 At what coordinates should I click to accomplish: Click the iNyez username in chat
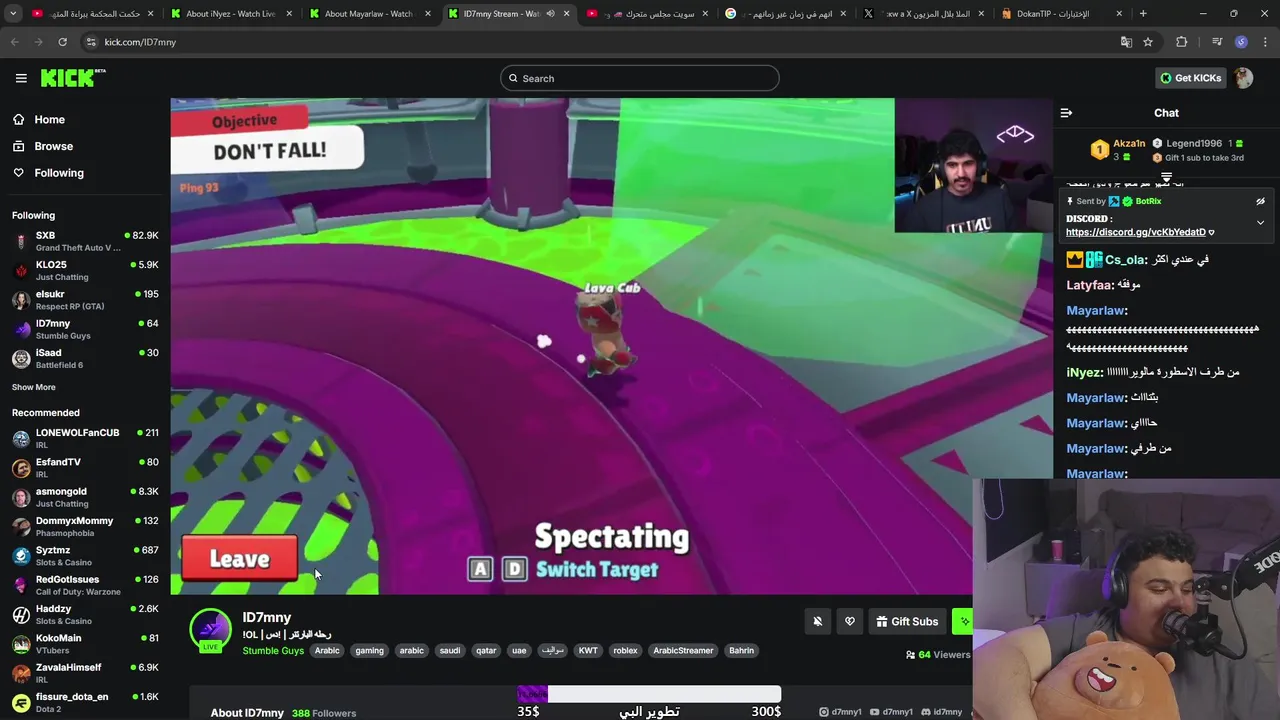tap(1085, 372)
